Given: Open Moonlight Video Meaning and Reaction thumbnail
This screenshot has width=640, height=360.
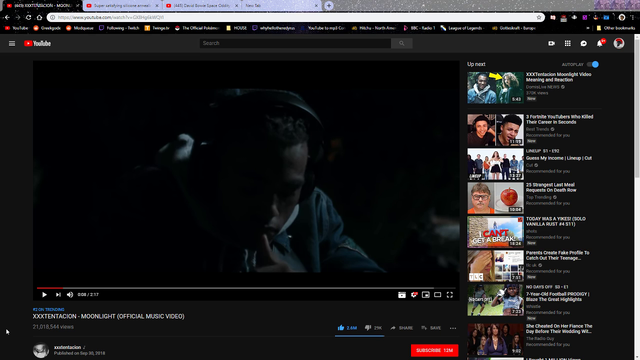Looking at the screenshot, I should pos(495,88).
